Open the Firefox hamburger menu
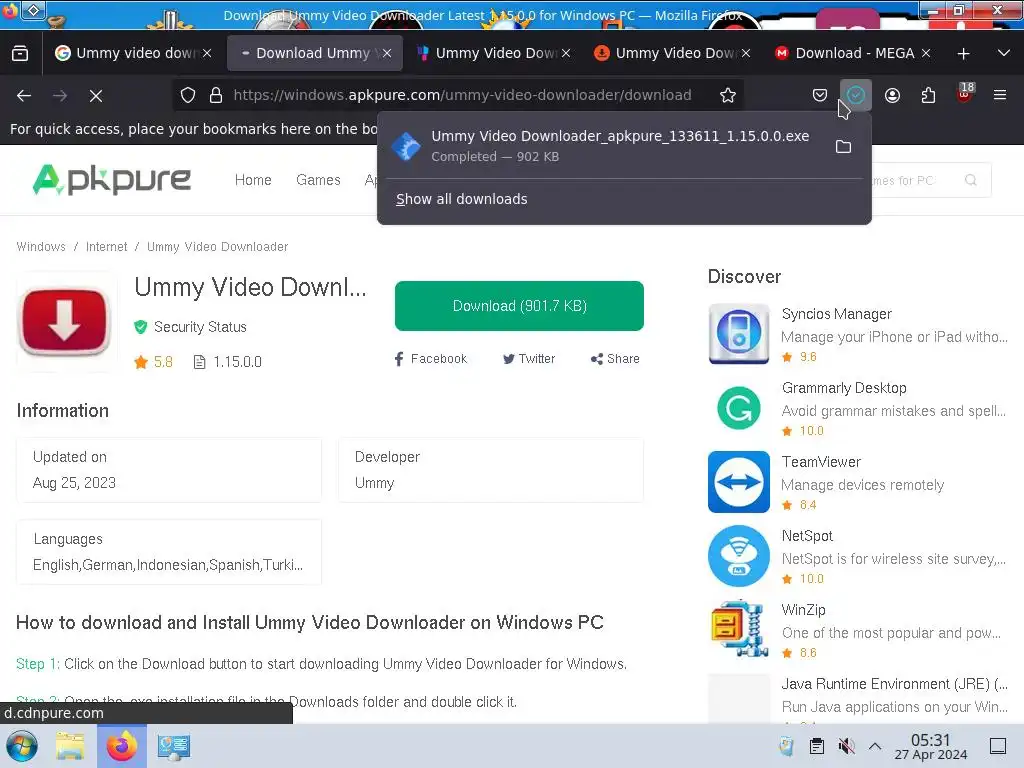This screenshot has height=768, width=1024. point(1000,95)
